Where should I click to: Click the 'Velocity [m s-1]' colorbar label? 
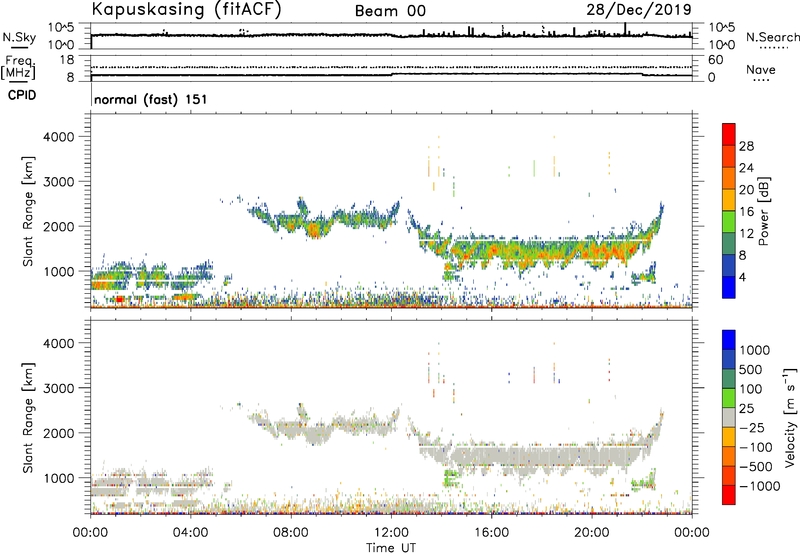(x=790, y=417)
